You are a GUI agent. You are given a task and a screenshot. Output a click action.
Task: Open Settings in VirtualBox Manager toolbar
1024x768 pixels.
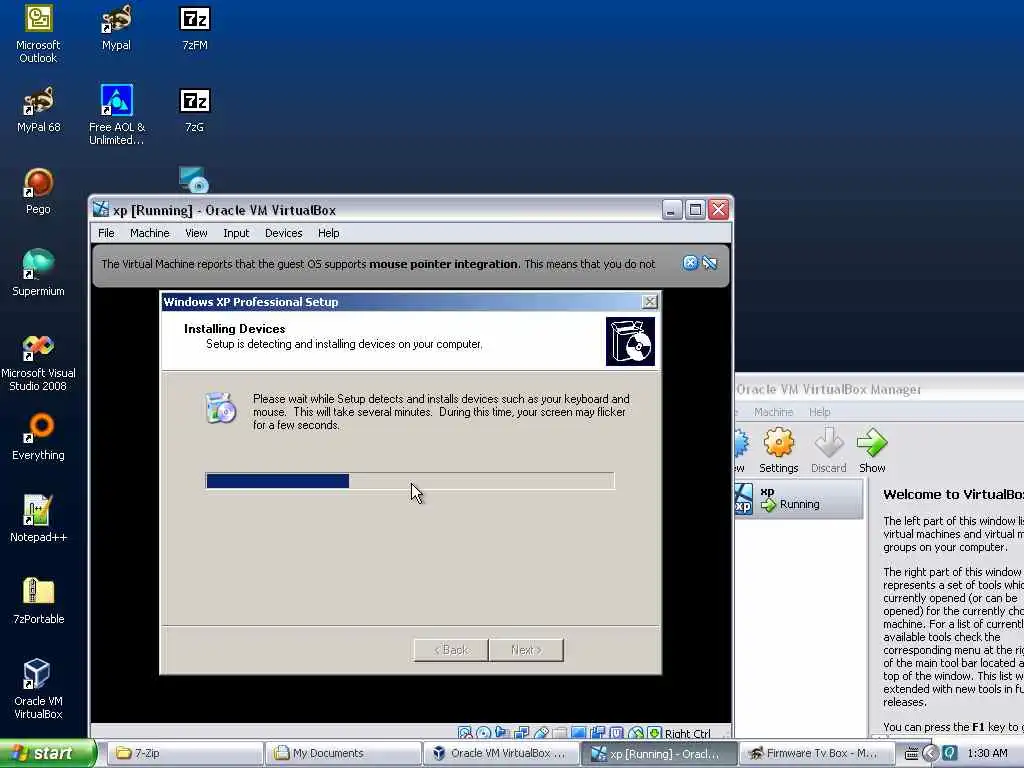(x=778, y=450)
